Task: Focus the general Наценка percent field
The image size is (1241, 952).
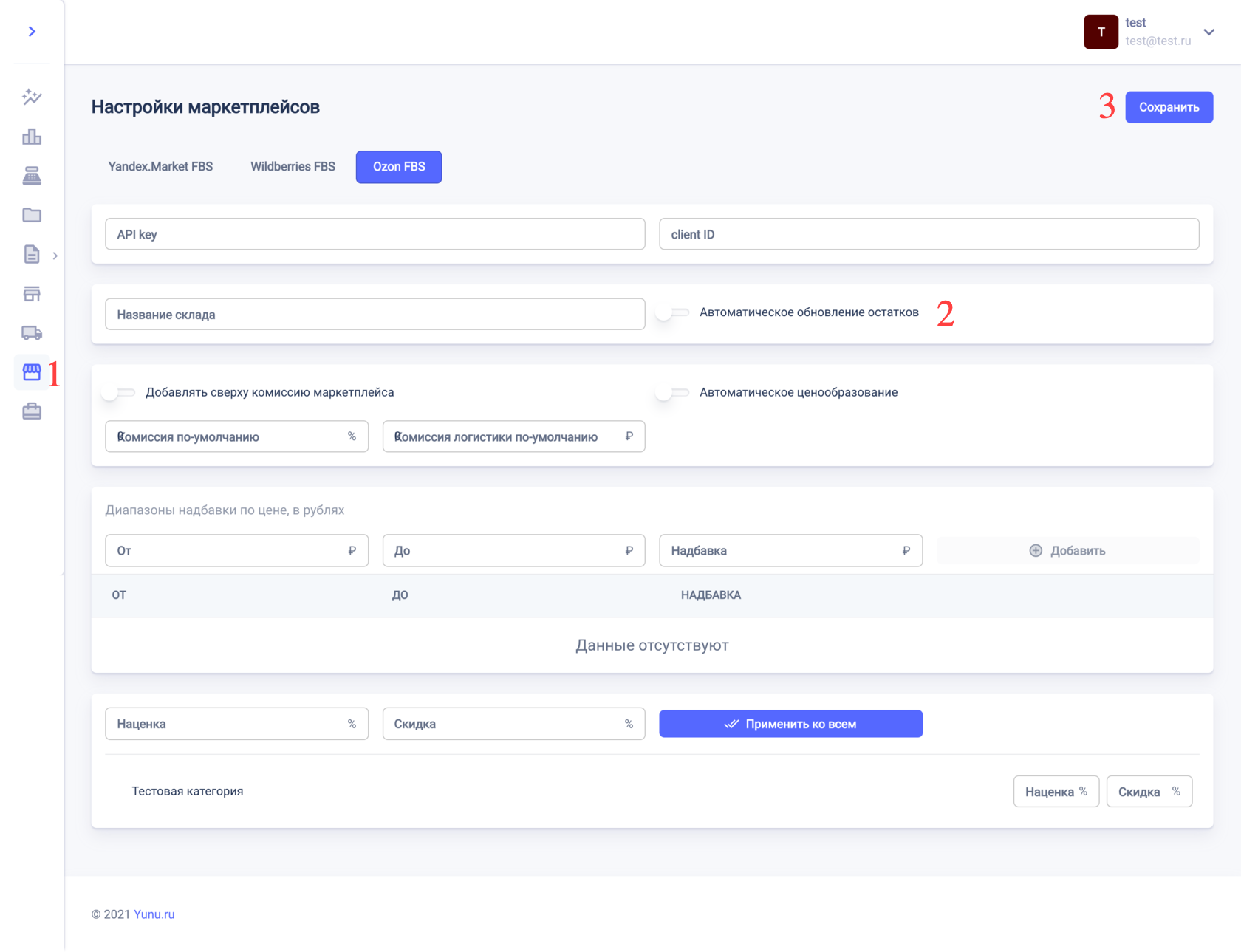Action: point(236,724)
